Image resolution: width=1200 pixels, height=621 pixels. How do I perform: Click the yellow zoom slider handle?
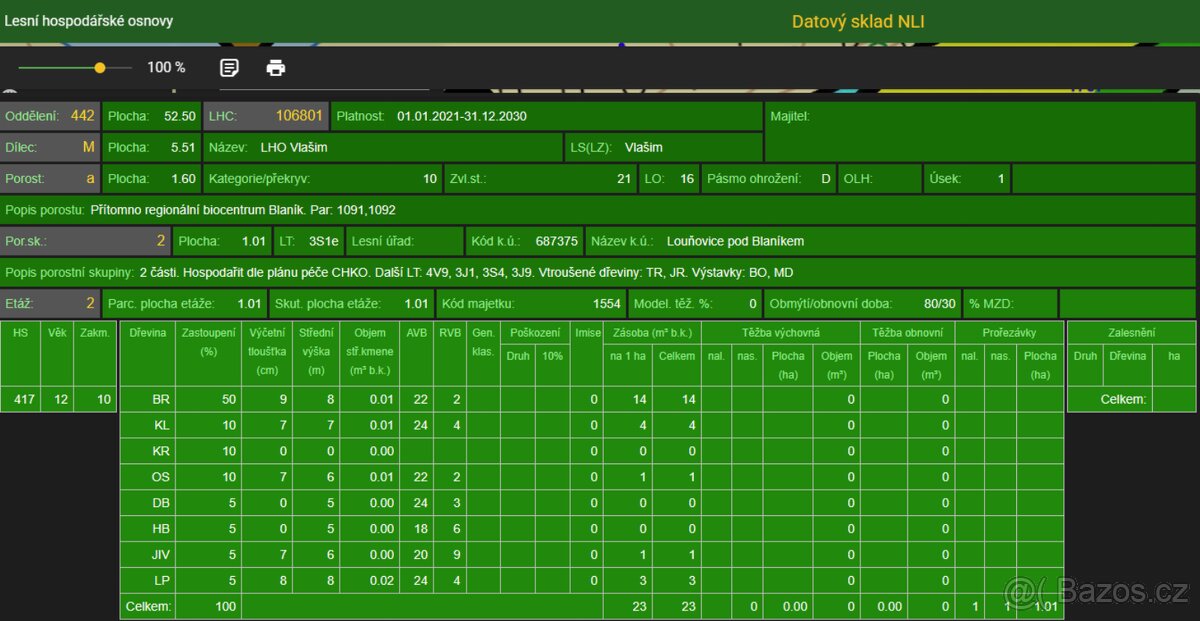(100, 68)
